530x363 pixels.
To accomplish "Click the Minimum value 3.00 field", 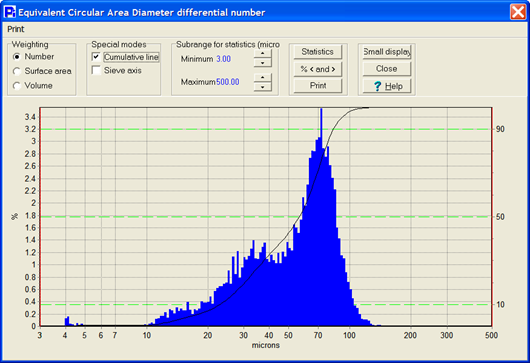I will (223, 59).
